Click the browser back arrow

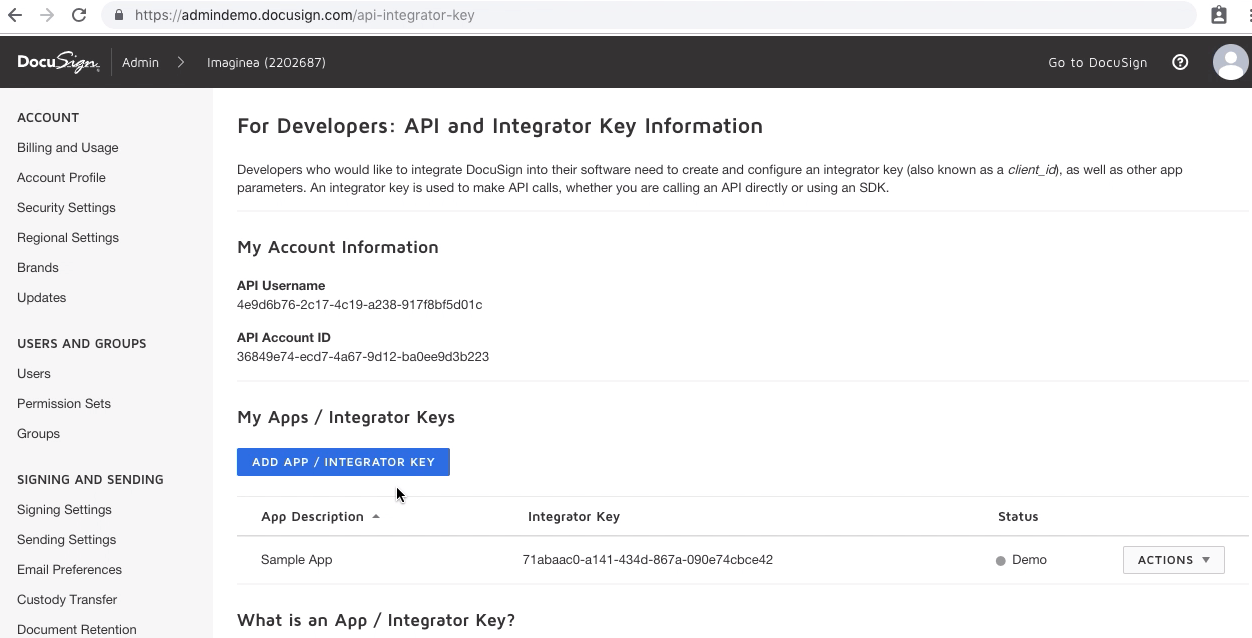[x=15, y=15]
